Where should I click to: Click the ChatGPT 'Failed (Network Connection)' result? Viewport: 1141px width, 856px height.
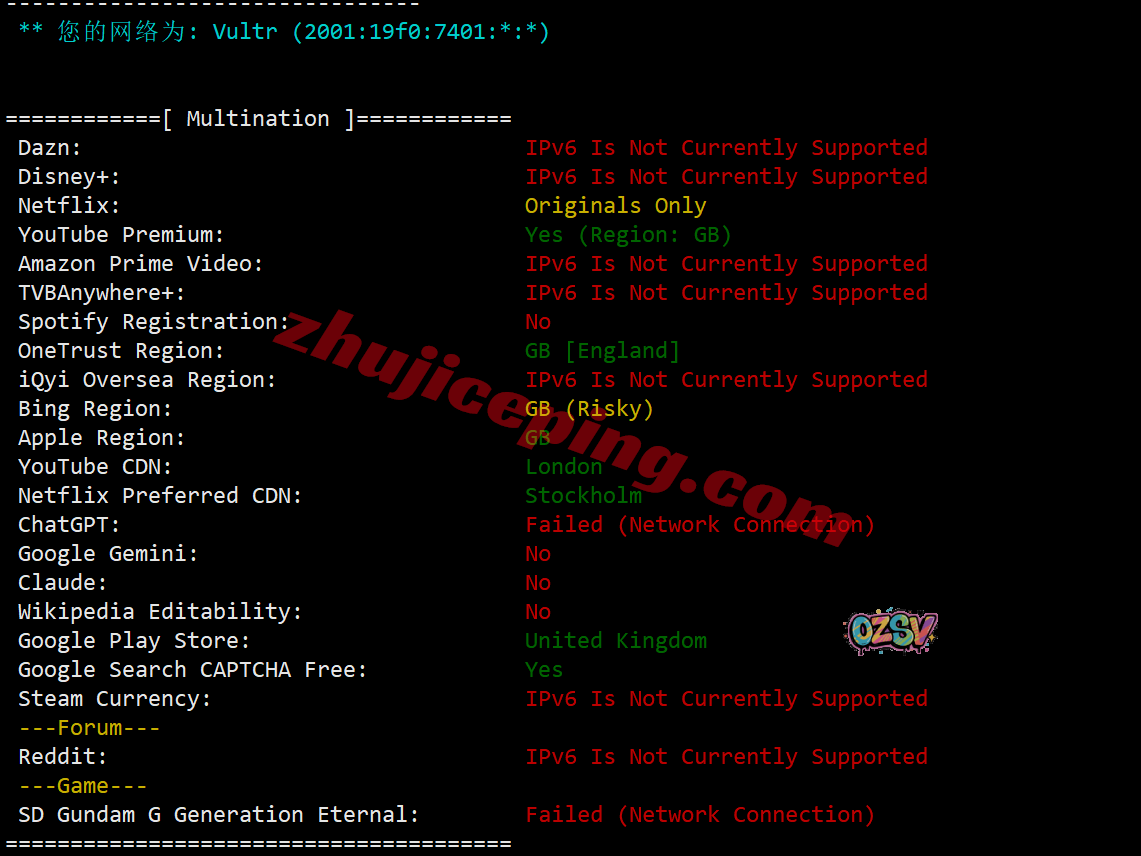point(700,525)
